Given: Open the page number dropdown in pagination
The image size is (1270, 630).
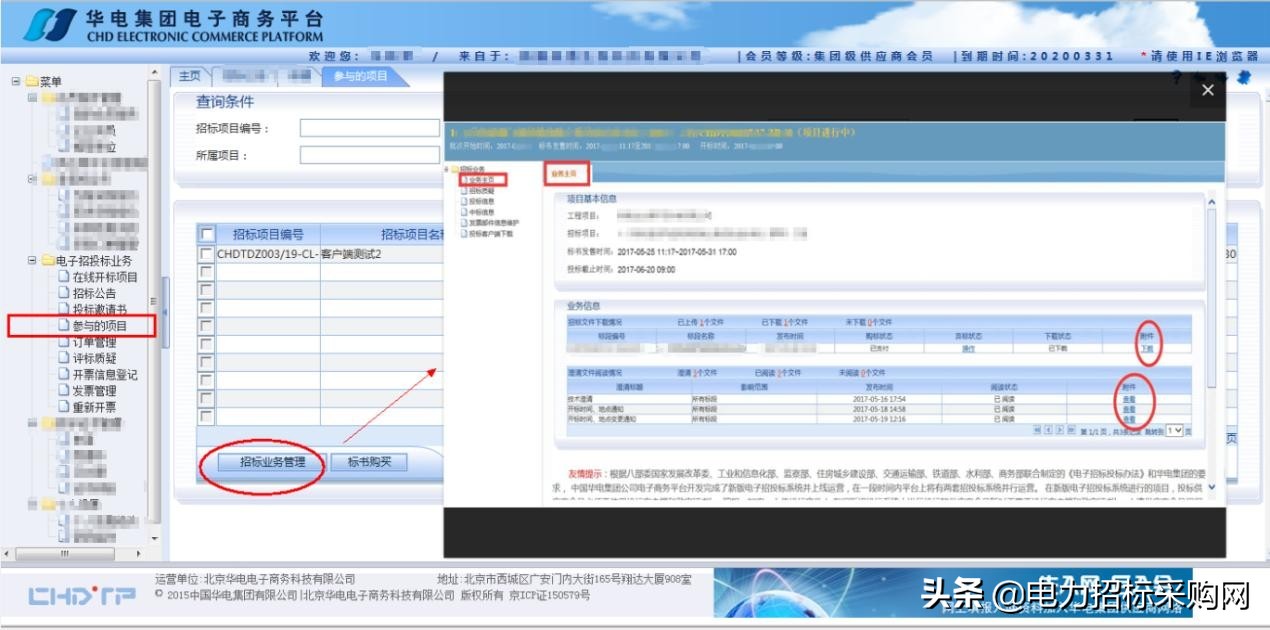Looking at the screenshot, I should tap(1175, 429).
